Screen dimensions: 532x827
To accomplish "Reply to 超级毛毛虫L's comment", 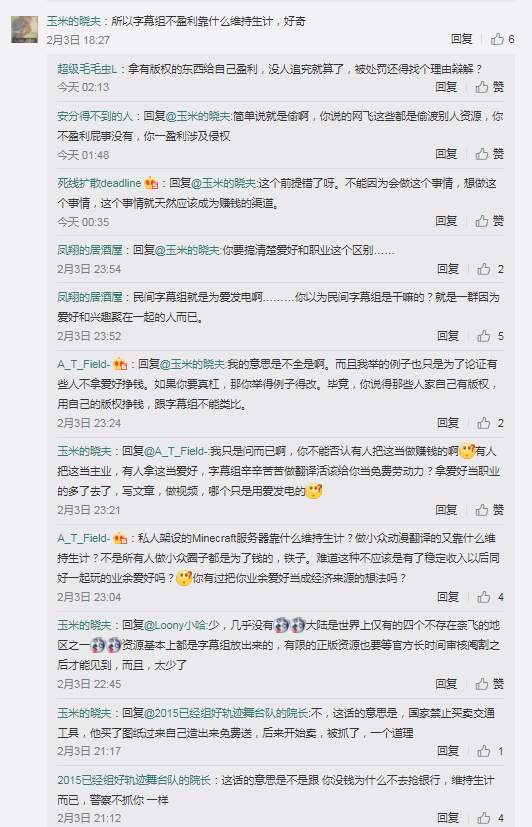I will tap(446, 87).
